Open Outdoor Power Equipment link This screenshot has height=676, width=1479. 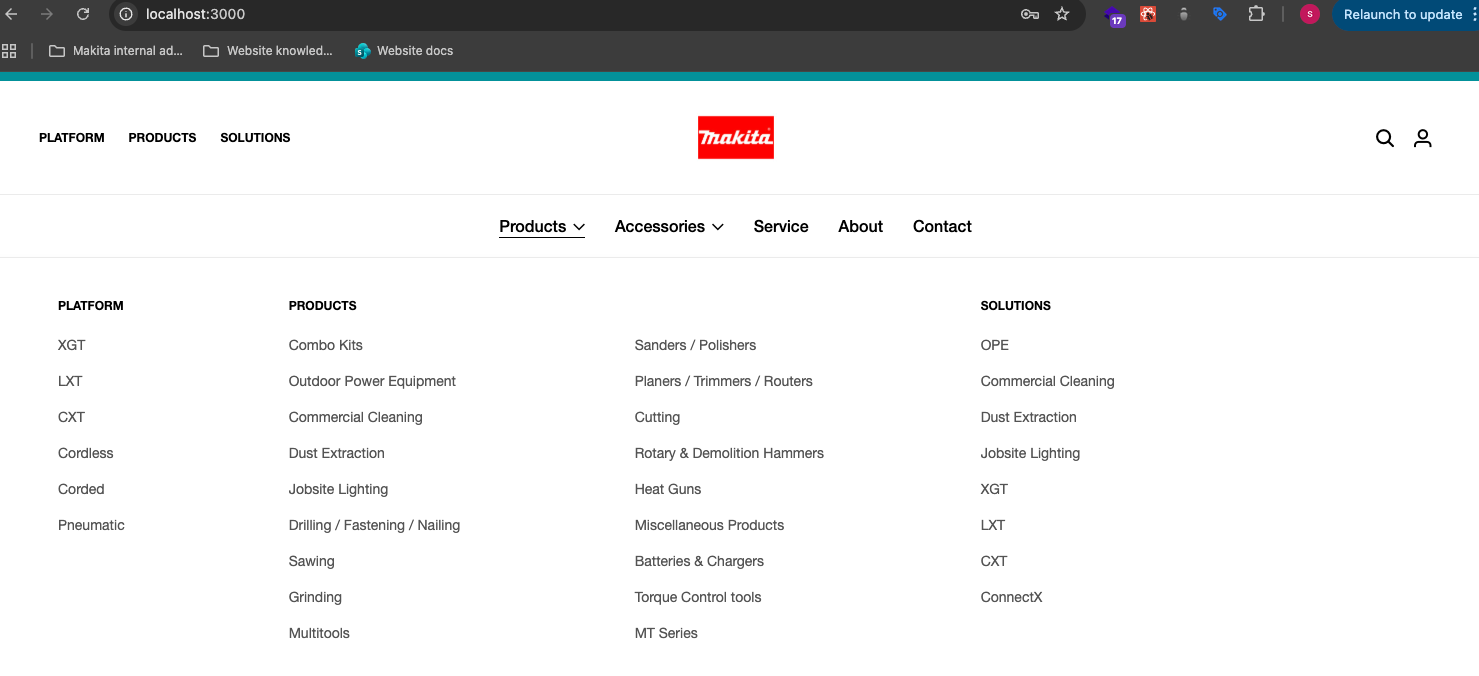click(372, 381)
